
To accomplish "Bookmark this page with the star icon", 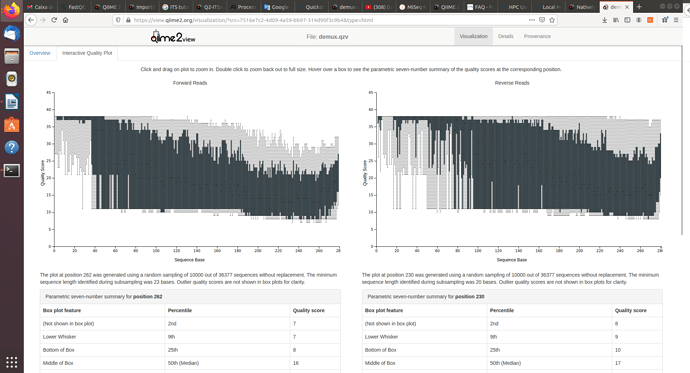I will [x=552, y=20].
